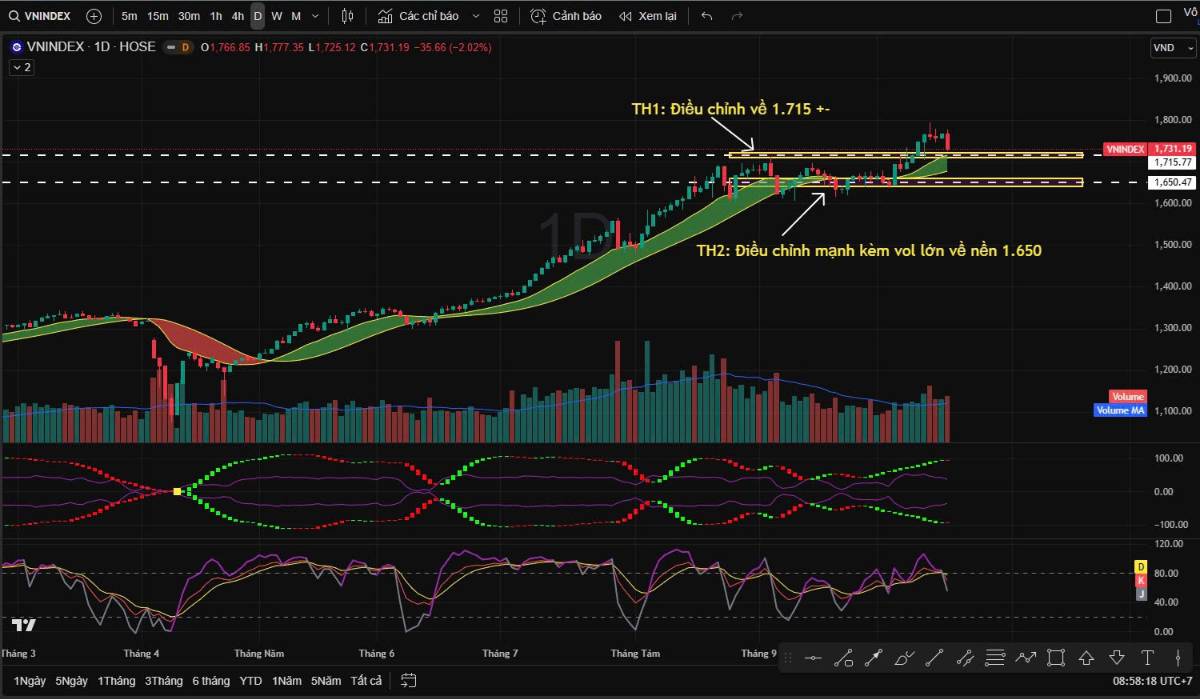This screenshot has width=1200, height=699.
Task: Select the 4h timeframe
Action: coord(237,16)
